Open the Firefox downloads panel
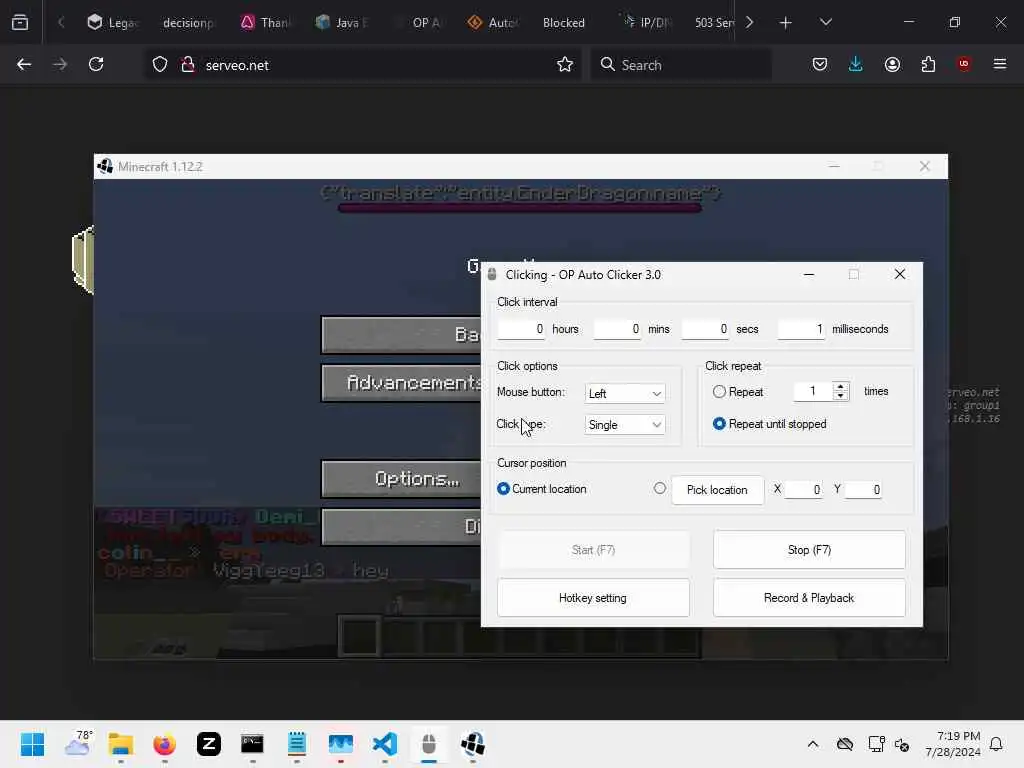The image size is (1024, 768). [856, 64]
